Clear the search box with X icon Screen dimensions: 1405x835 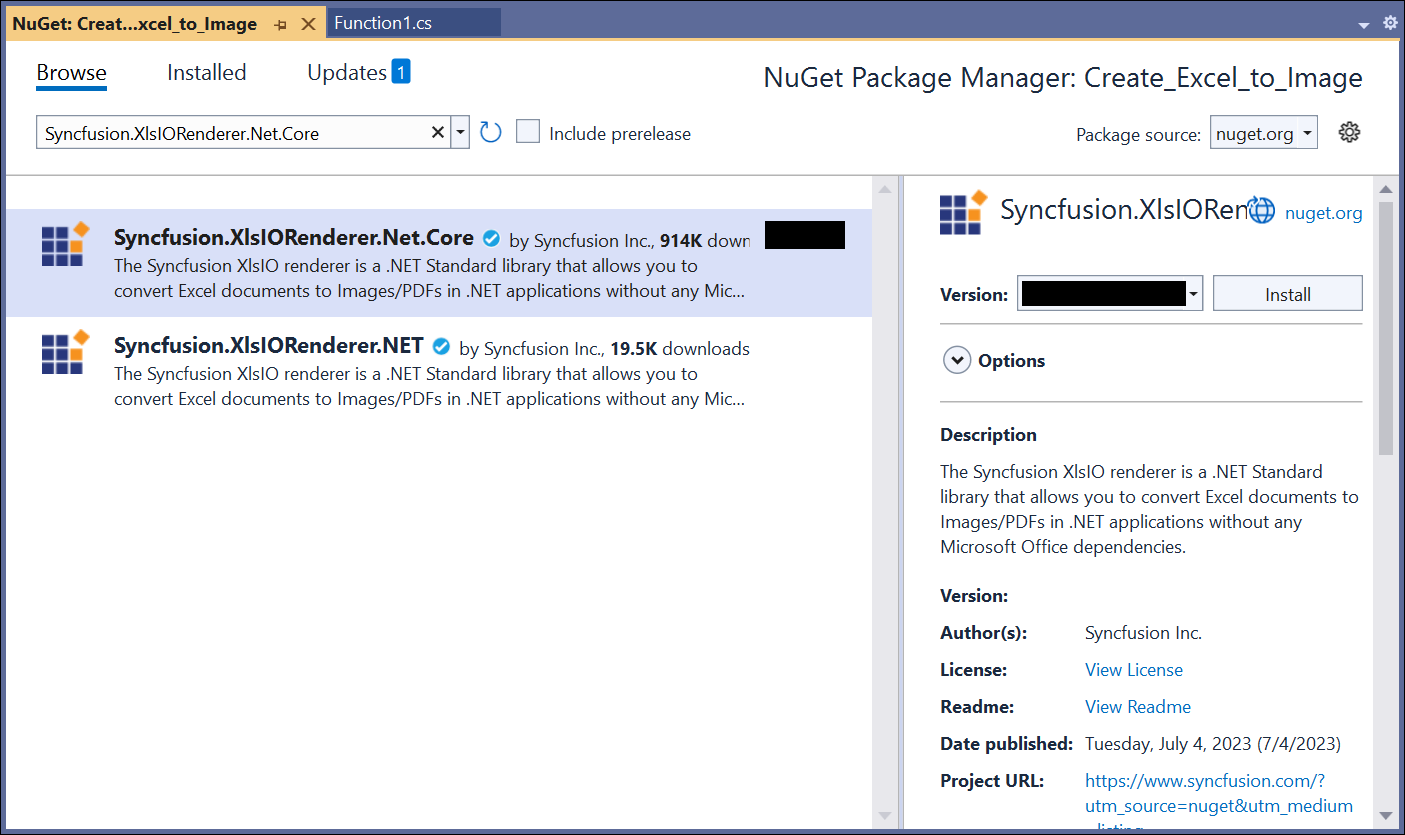[438, 133]
